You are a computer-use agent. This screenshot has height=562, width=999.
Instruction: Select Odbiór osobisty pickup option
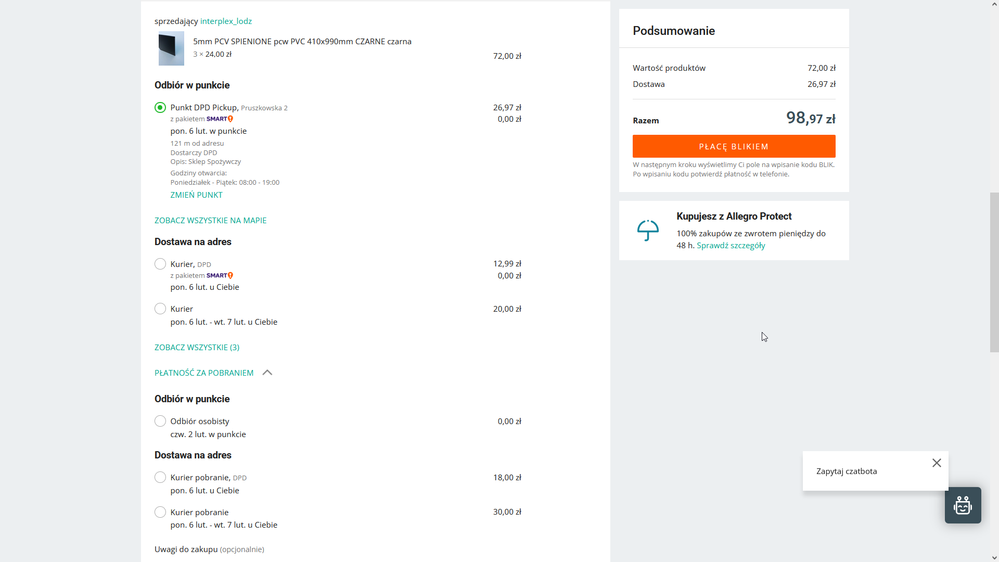point(160,421)
